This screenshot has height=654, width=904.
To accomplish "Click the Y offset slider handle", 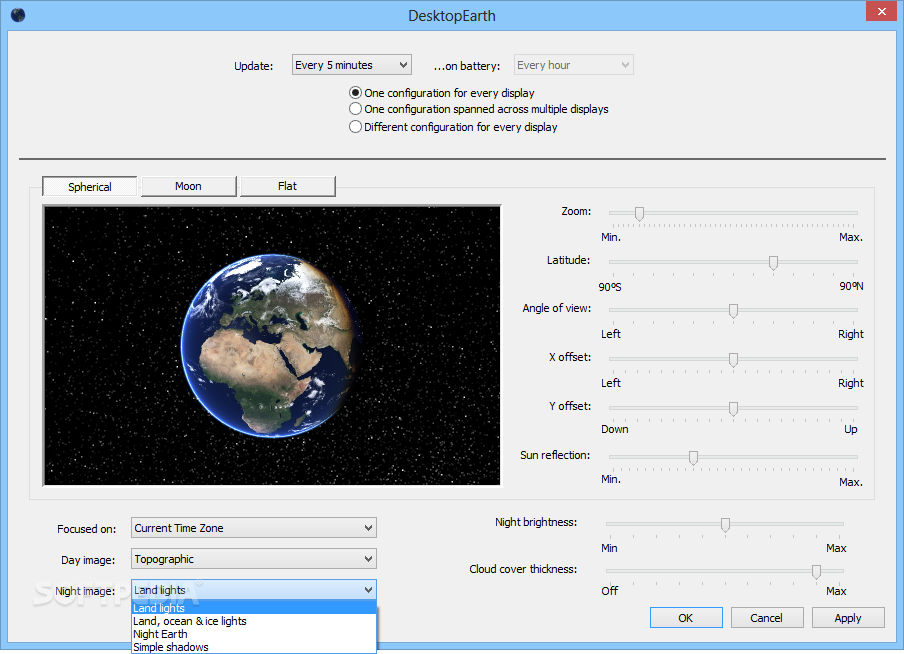I will [x=733, y=408].
